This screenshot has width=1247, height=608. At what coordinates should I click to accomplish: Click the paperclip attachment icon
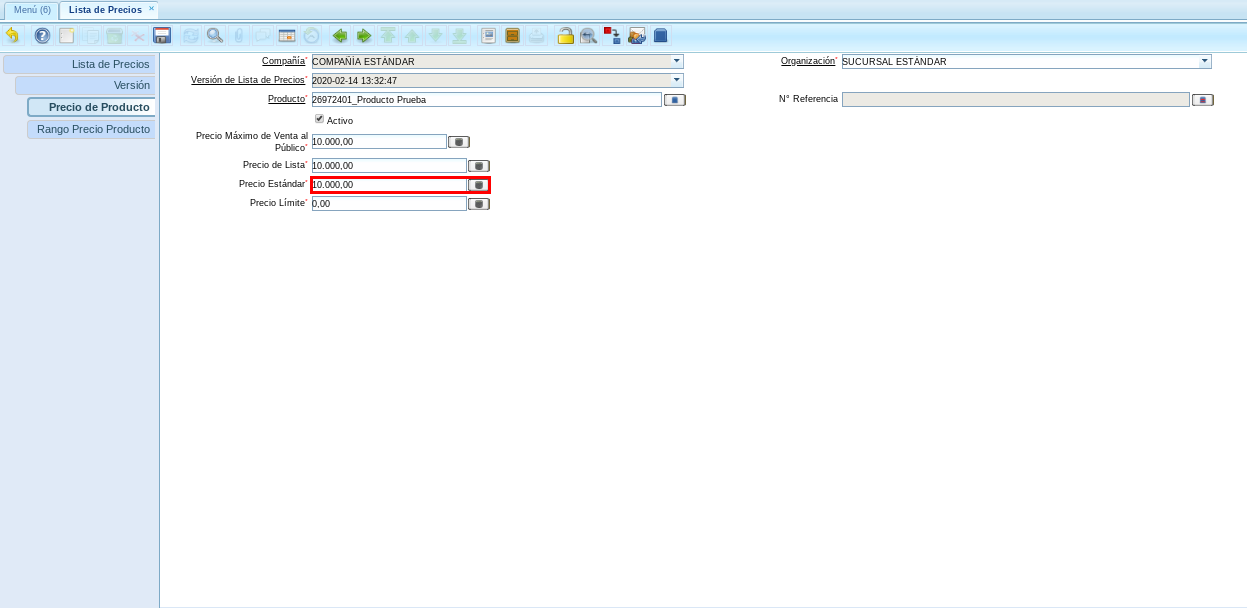[x=238, y=36]
